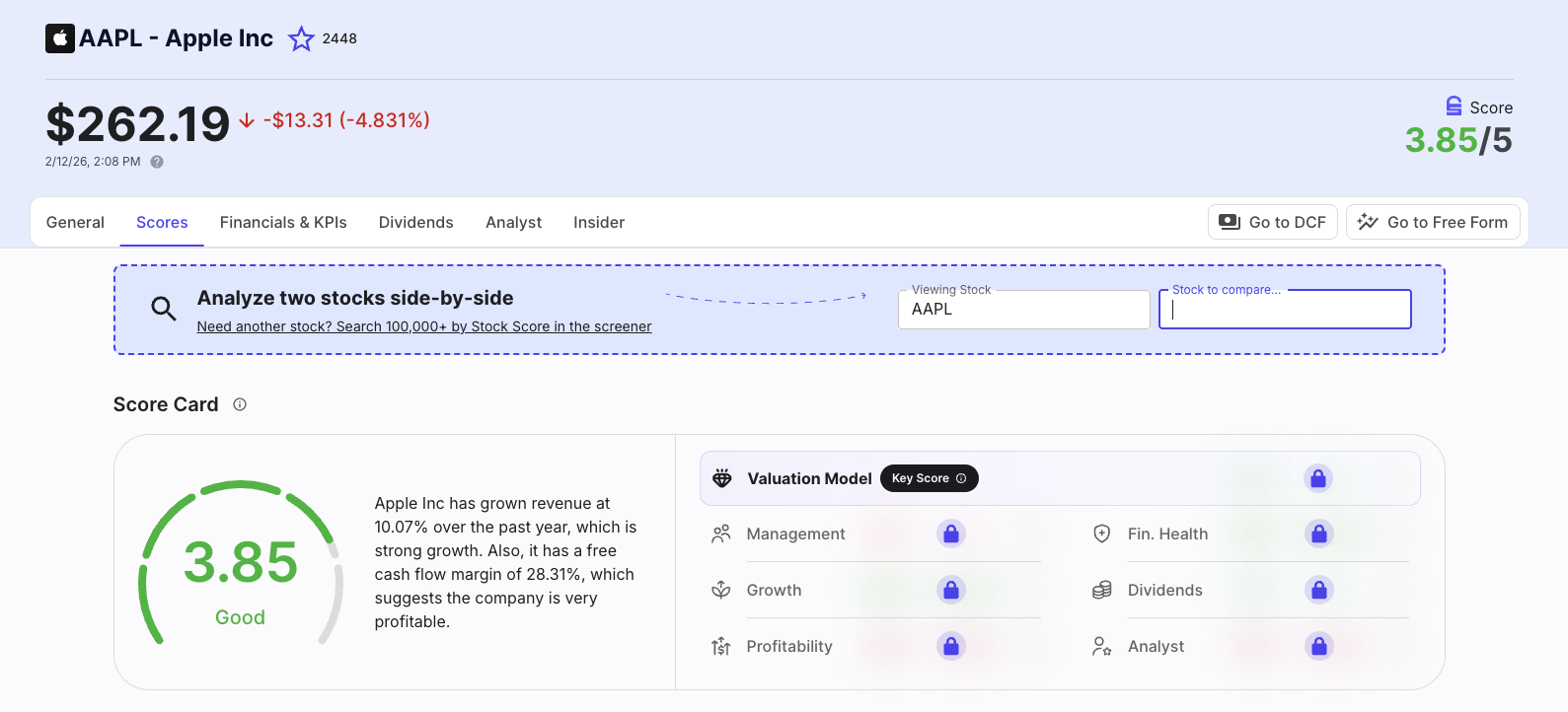Switch to Financials & KPIs tab
The image size is (1568, 712).
coord(283,222)
